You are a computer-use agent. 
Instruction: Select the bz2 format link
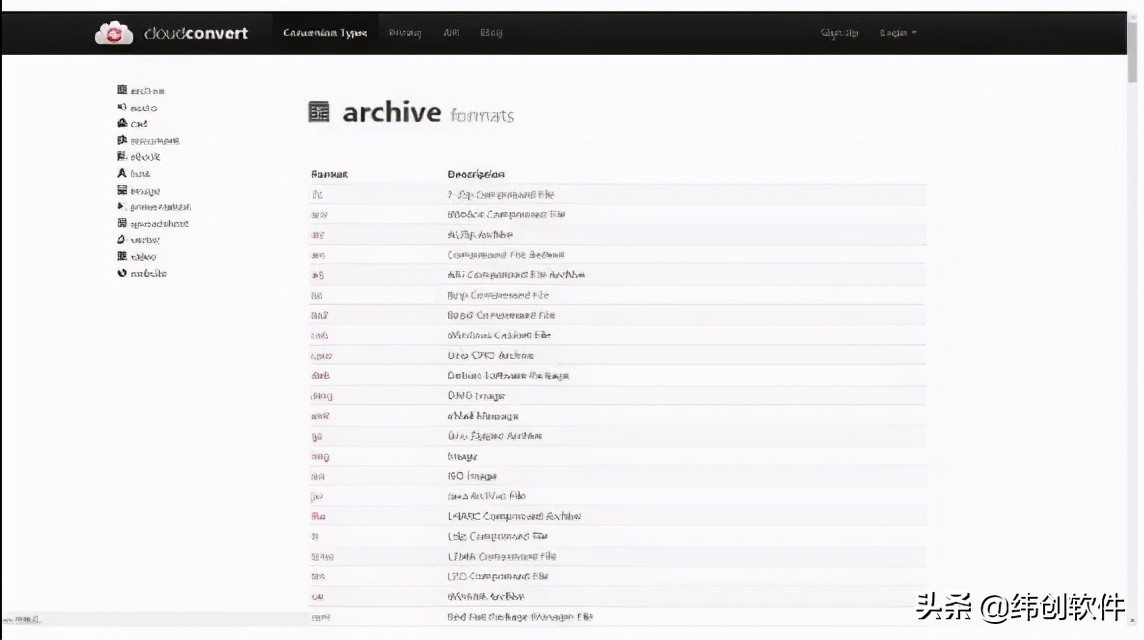click(x=320, y=315)
